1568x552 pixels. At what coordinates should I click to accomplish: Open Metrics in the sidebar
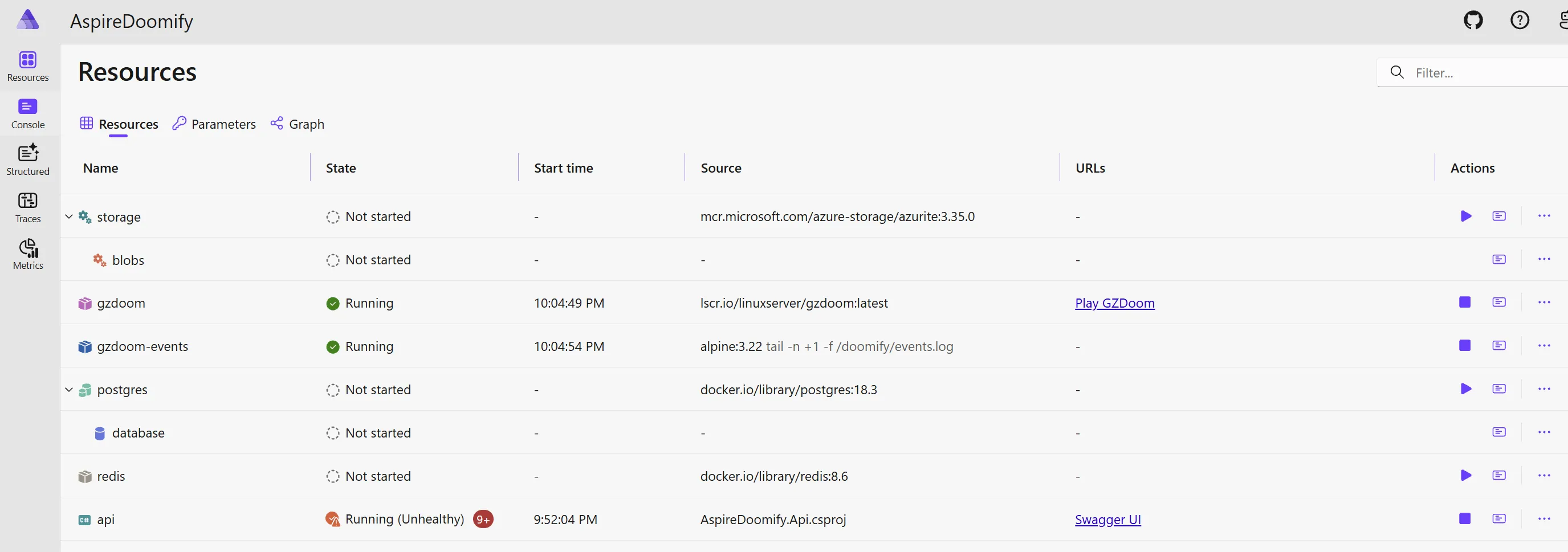28,255
